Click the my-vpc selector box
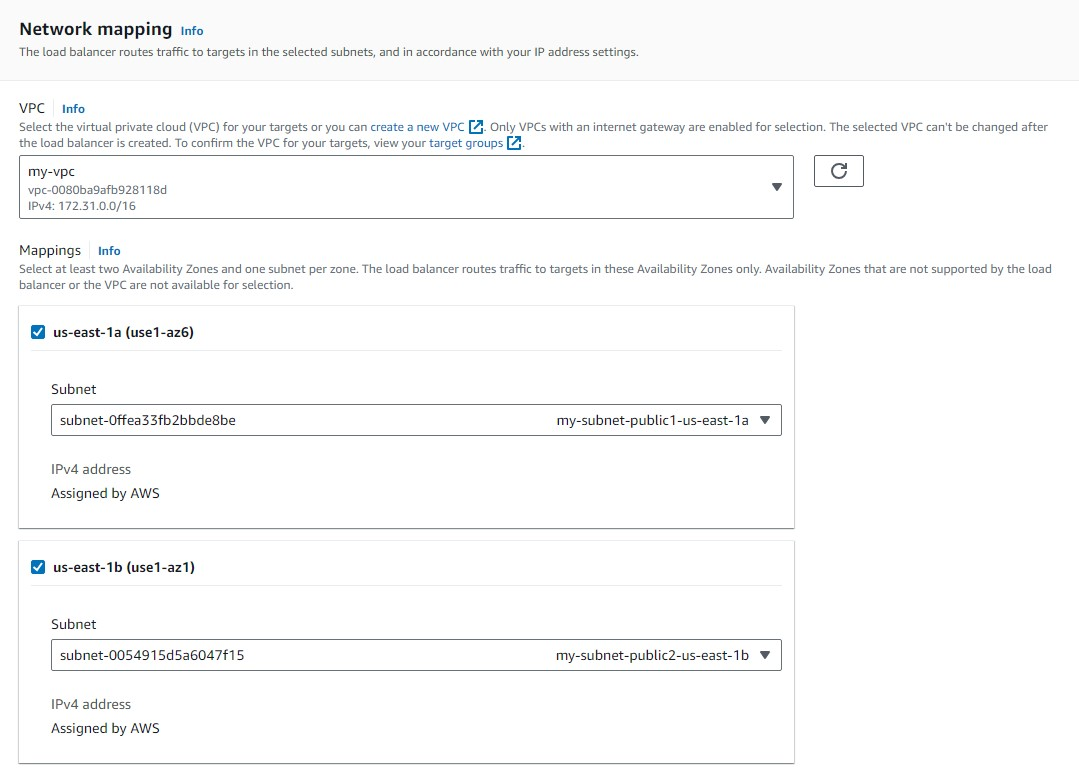 (400, 187)
